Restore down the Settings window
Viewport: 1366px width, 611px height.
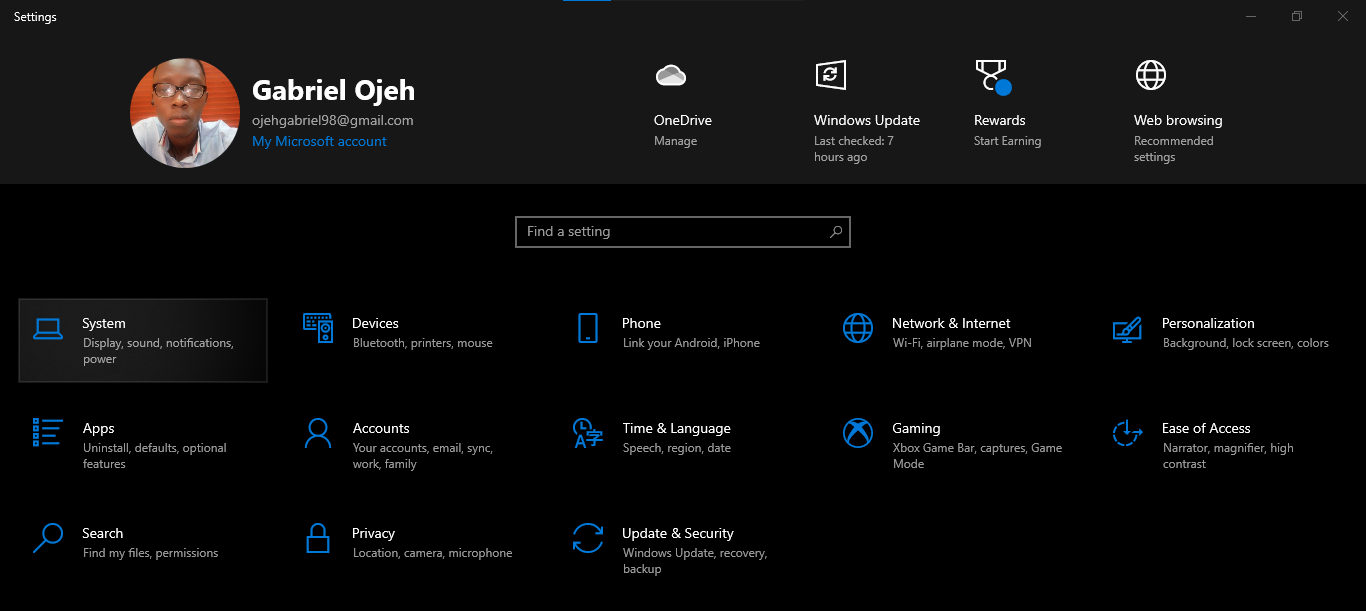click(x=1297, y=16)
